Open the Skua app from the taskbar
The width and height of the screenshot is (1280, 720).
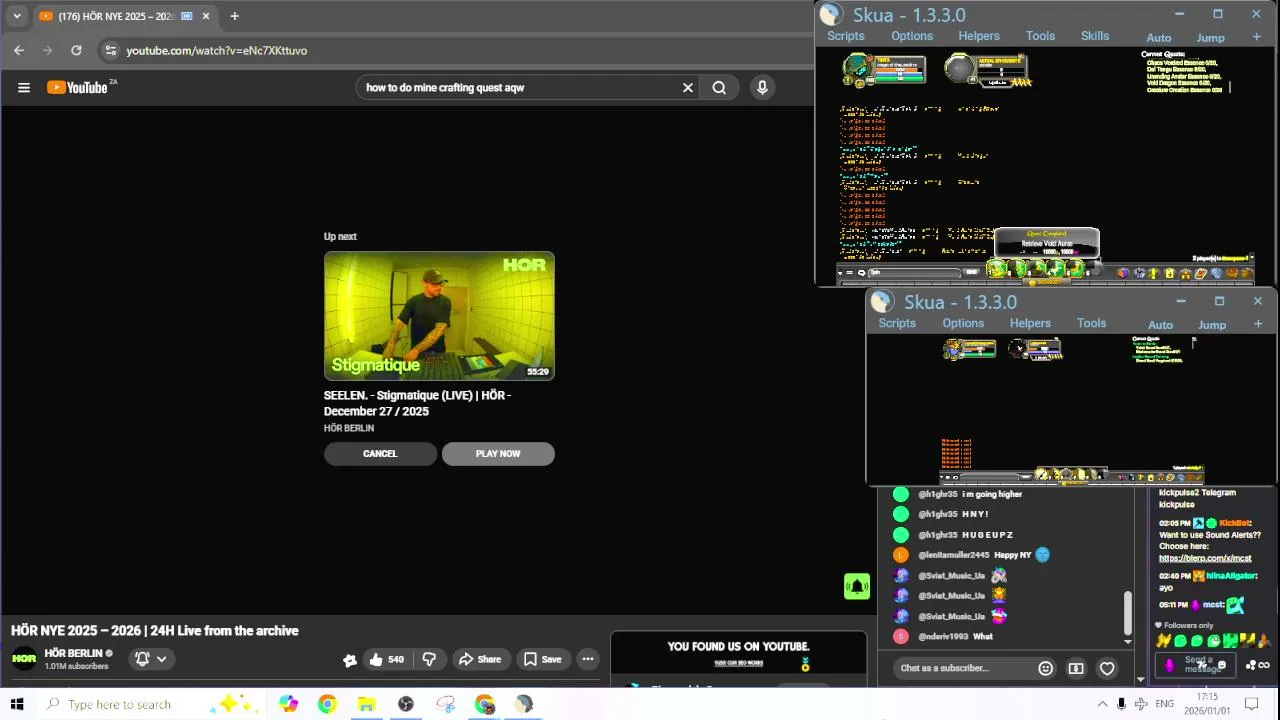(x=524, y=704)
